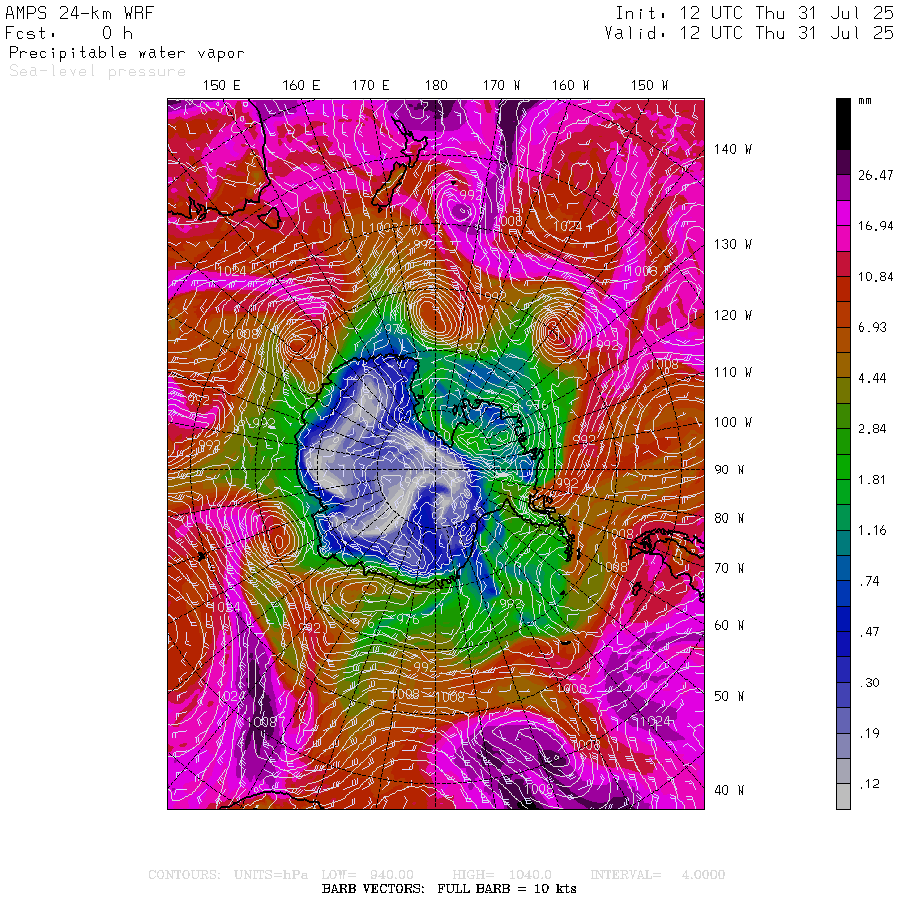This screenshot has width=900, height=900.
Task: Click the lightest gray bottom color bar segment
Action: click(843, 797)
